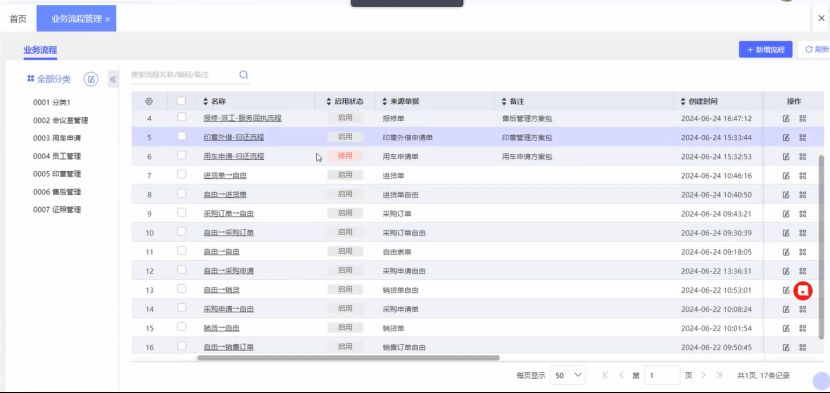
Task: Click the red highlighted icon in row 13
Action: coord(802,290)
